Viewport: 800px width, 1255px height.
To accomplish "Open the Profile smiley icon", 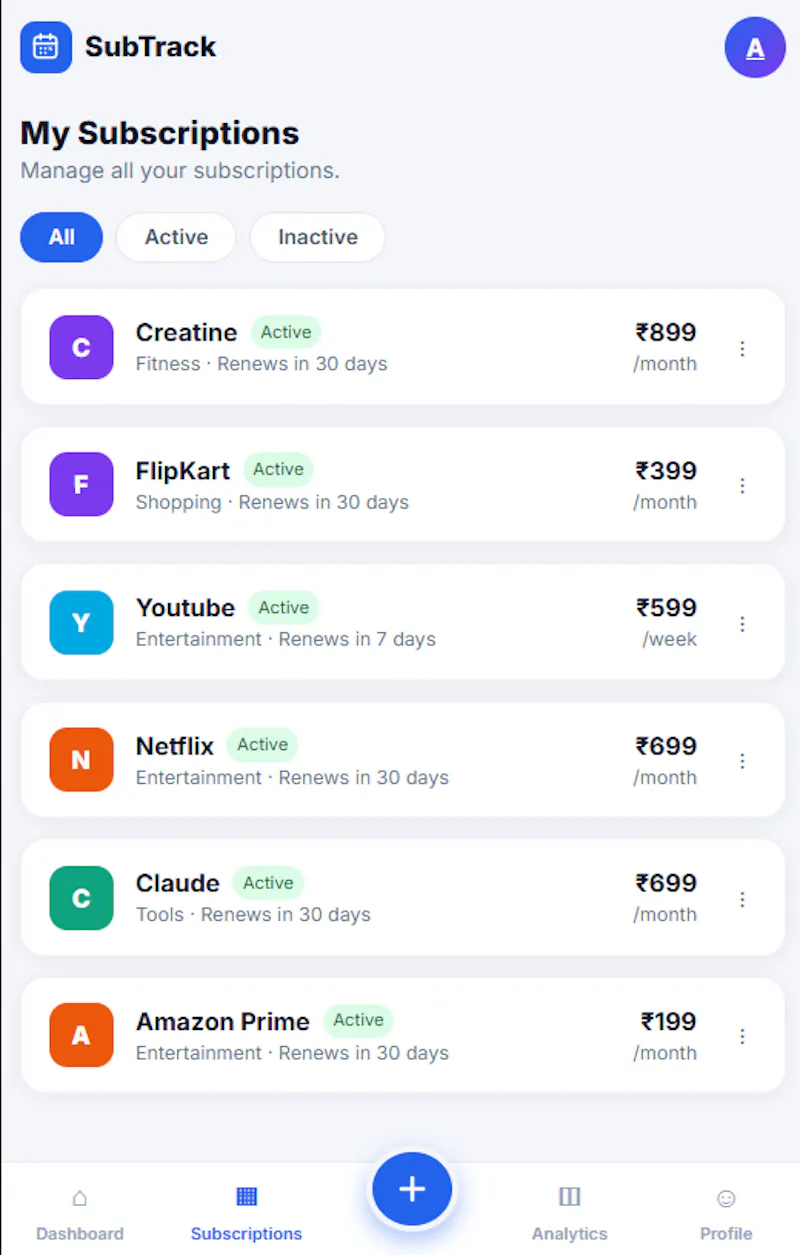I will tap(726, 1197).
